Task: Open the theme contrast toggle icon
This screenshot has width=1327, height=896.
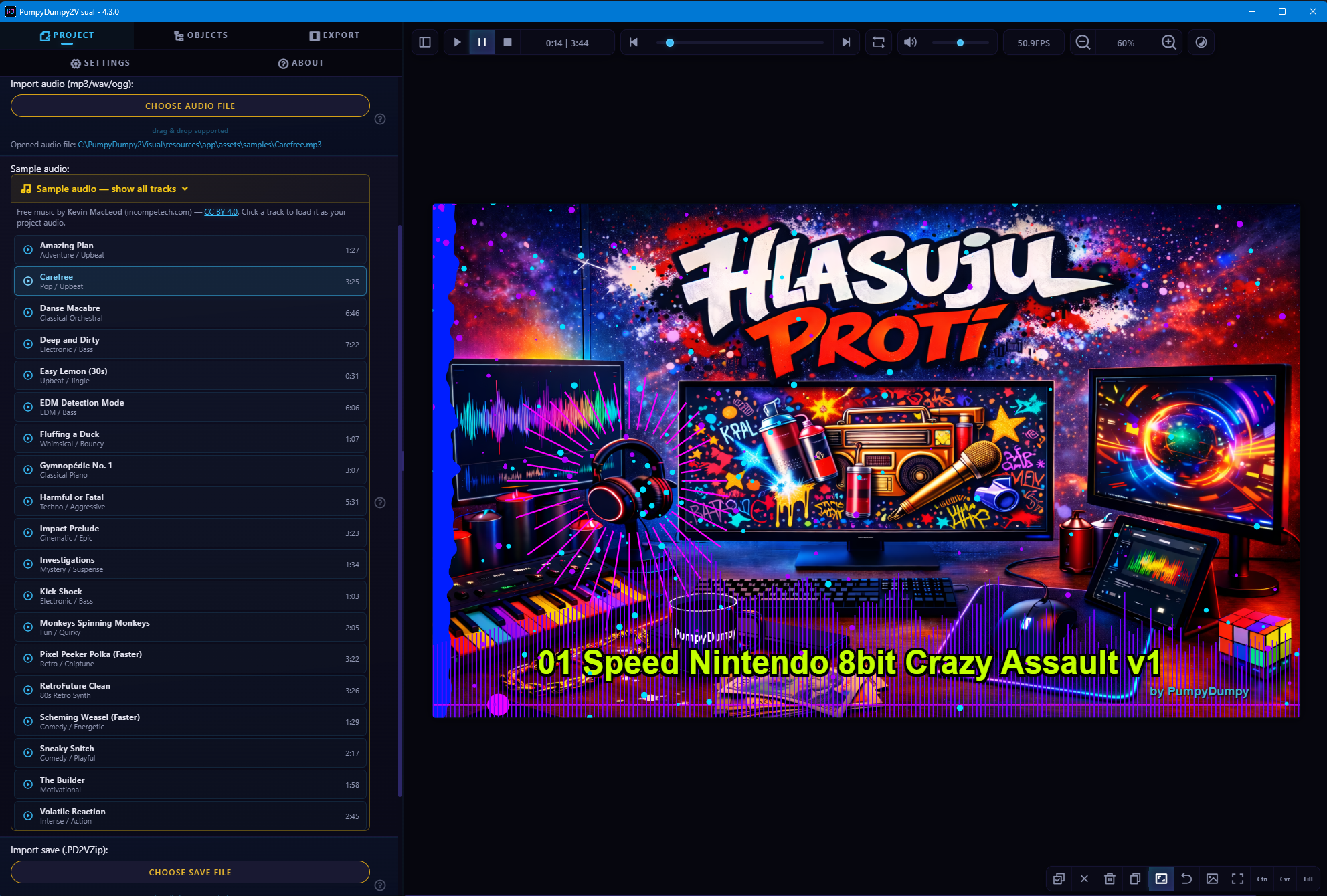Action: coord(1201,42)
